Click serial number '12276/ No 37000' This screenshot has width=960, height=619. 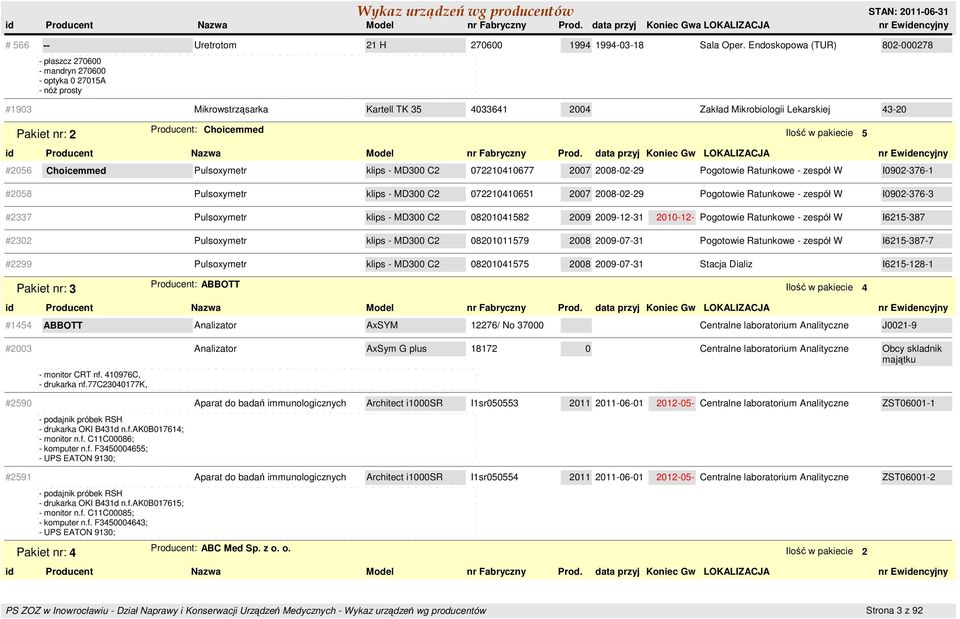[507, 325]
